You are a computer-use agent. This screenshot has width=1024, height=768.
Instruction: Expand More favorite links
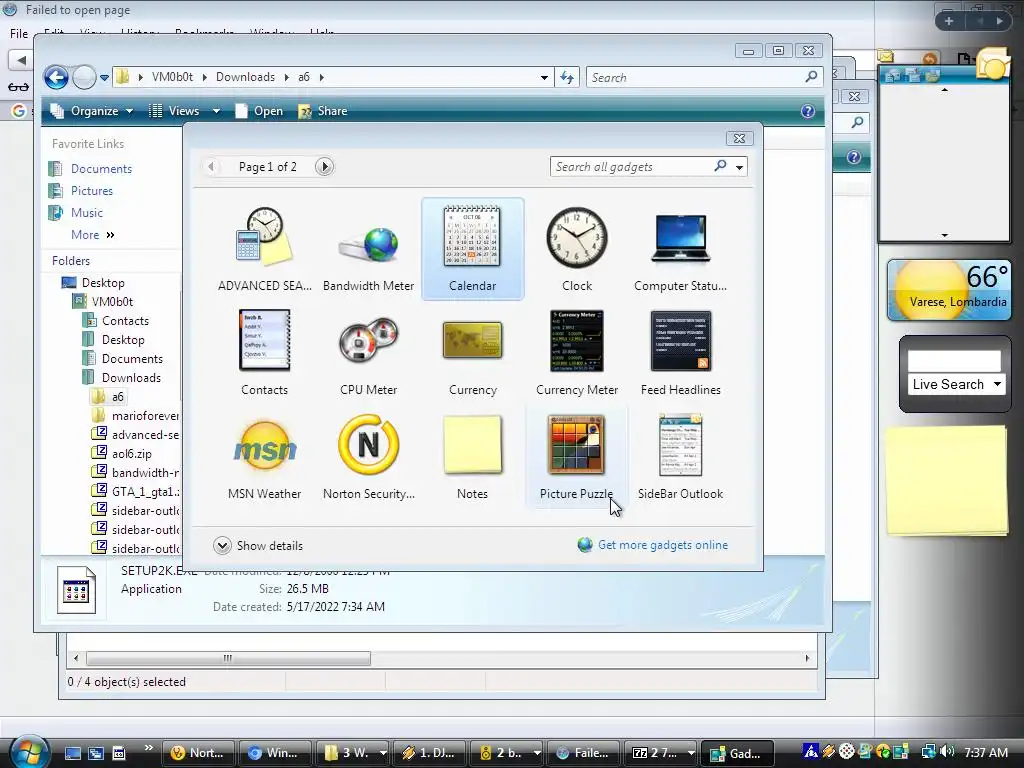(x=93, y=234)
